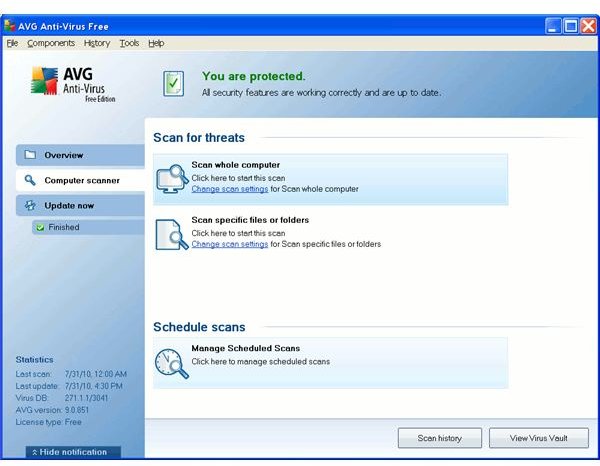Click the Update now sidebar button
This screenshot has height=466, width=600.
tap(80, 205)
